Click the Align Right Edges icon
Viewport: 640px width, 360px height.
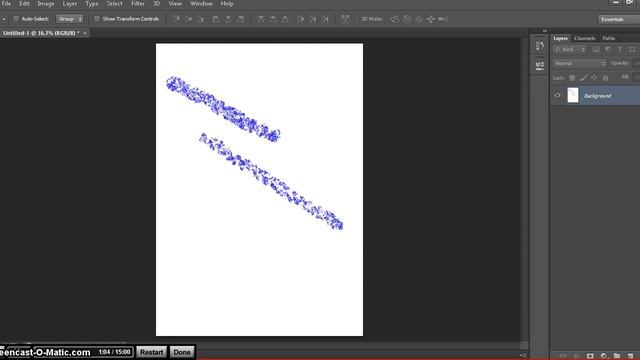pyautogui.click(x=241, y=19)
